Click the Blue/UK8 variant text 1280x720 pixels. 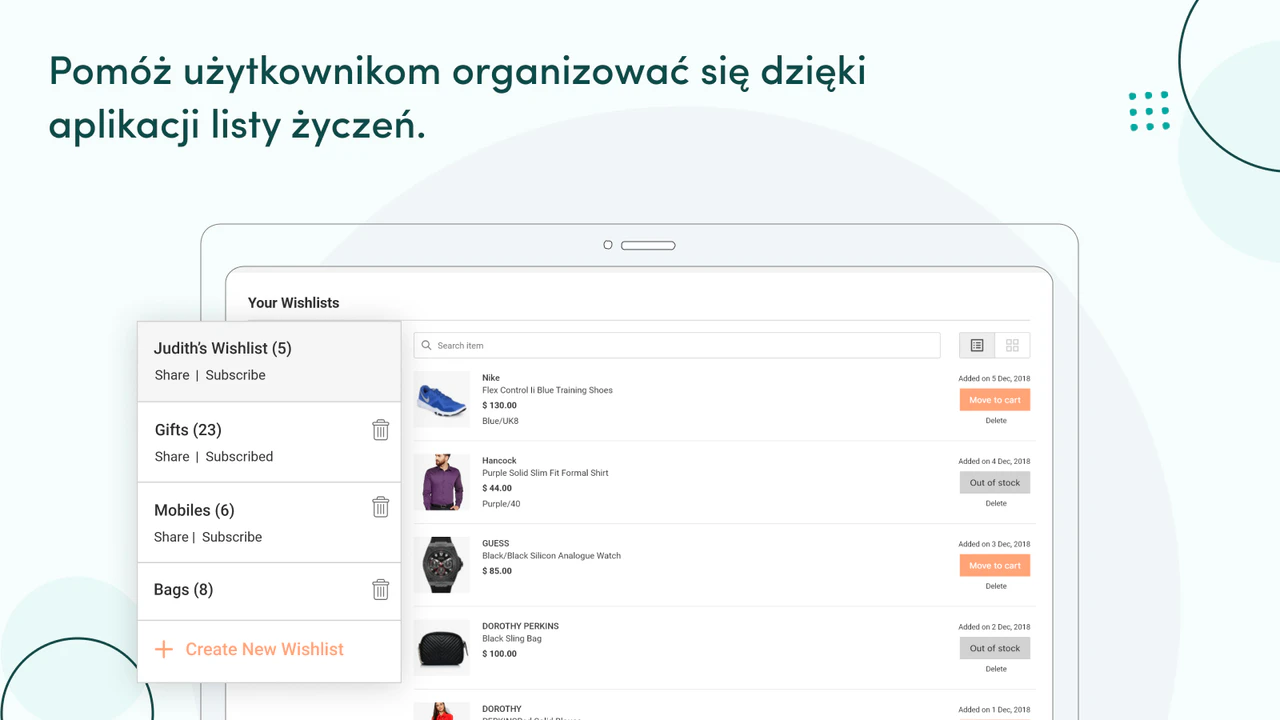(x=500, y=421)
